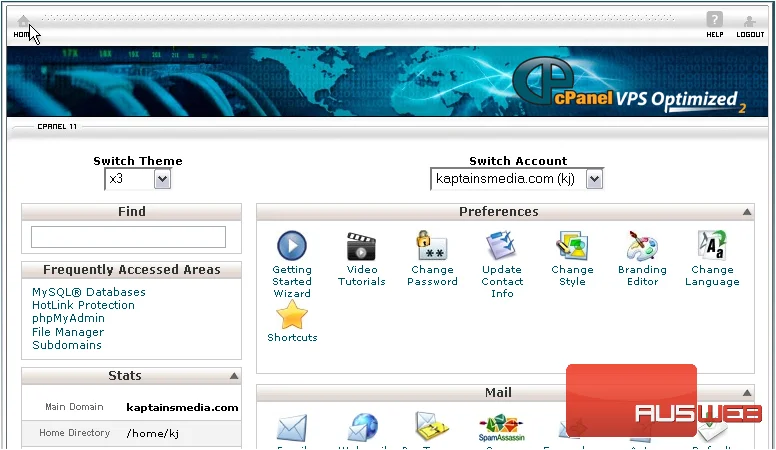Click the Video Tutorials text link

point(362,276)
